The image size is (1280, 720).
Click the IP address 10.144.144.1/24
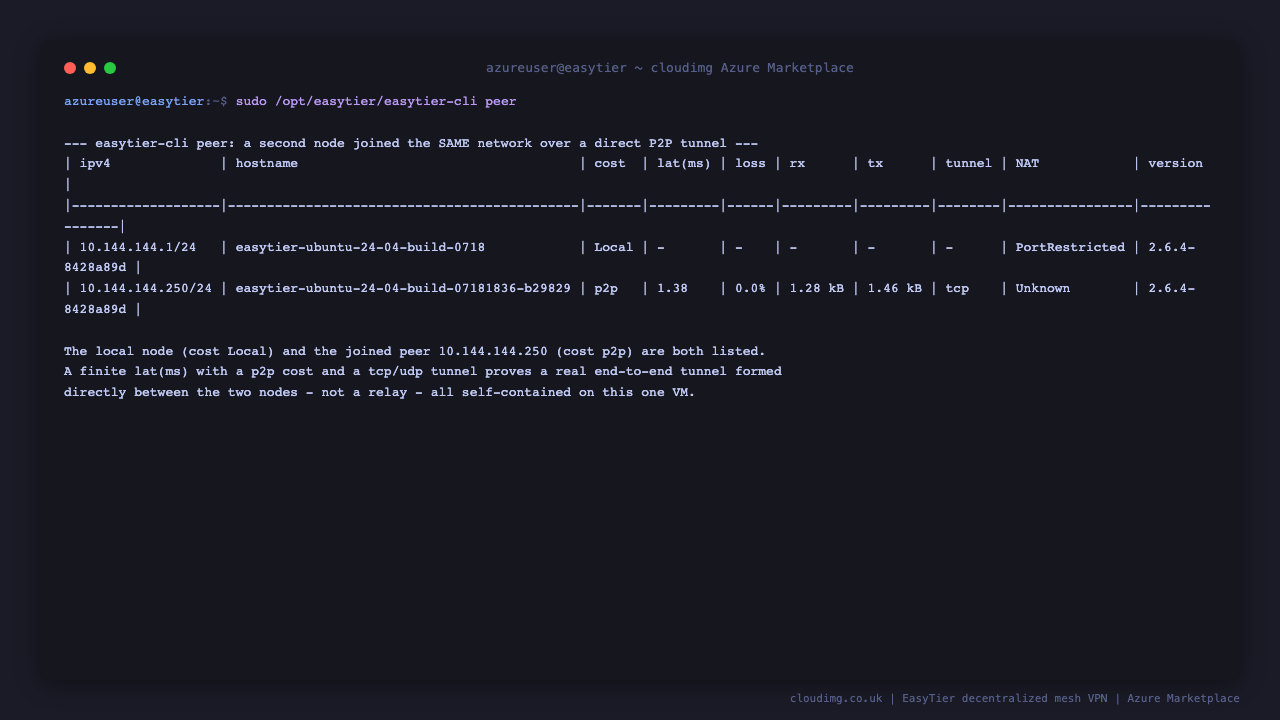[x=138, y=247]
